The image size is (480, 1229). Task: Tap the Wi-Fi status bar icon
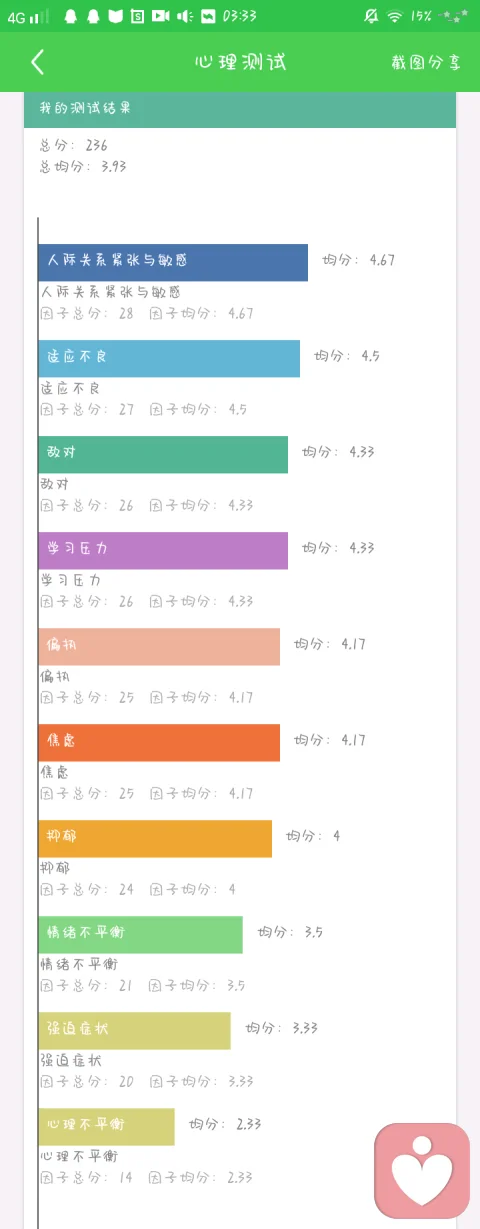pyautogui.click(x=395, y=16)
